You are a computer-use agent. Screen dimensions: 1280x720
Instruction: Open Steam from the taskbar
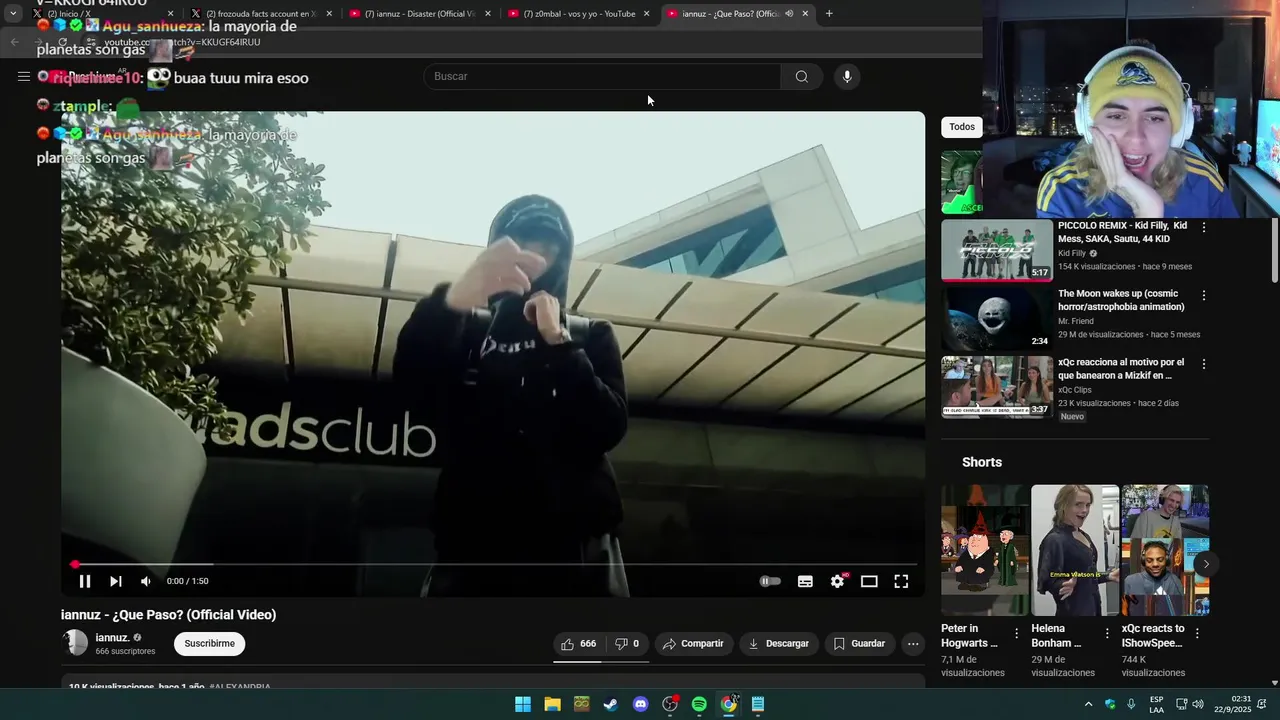click(x=611, y=704)
